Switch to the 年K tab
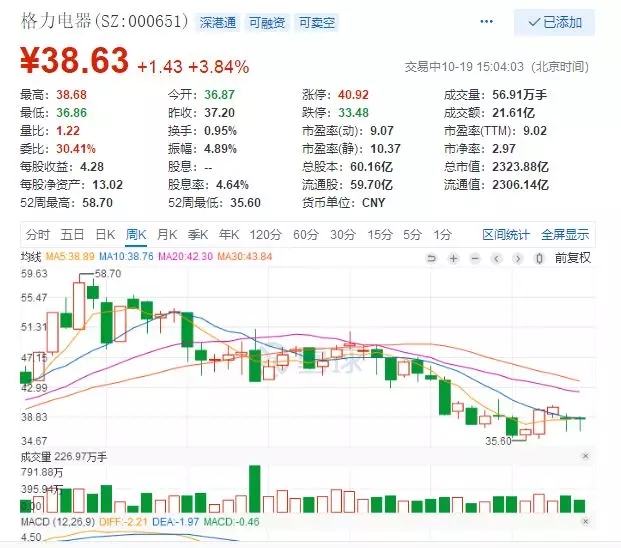Viewport: 621px width, 548px height. point(229,234)
